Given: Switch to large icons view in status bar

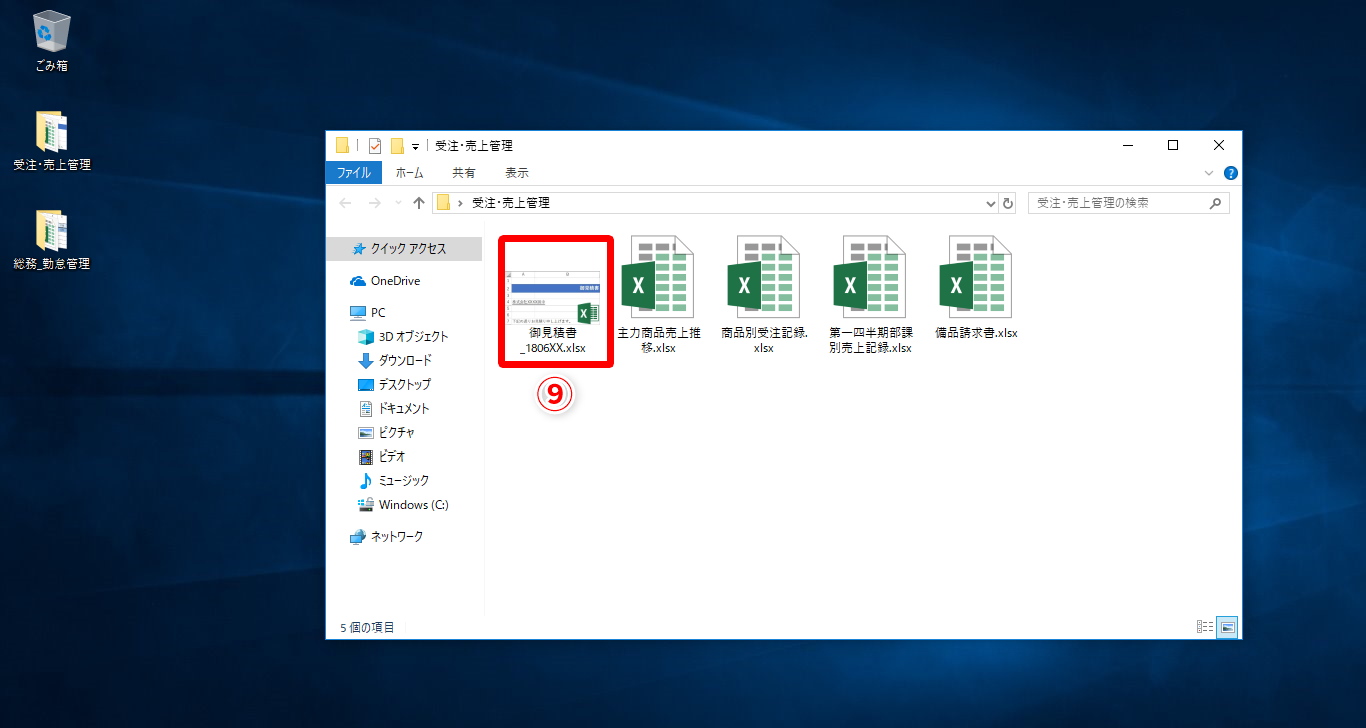Looking at the screenshot, I should coord(1228,627).
